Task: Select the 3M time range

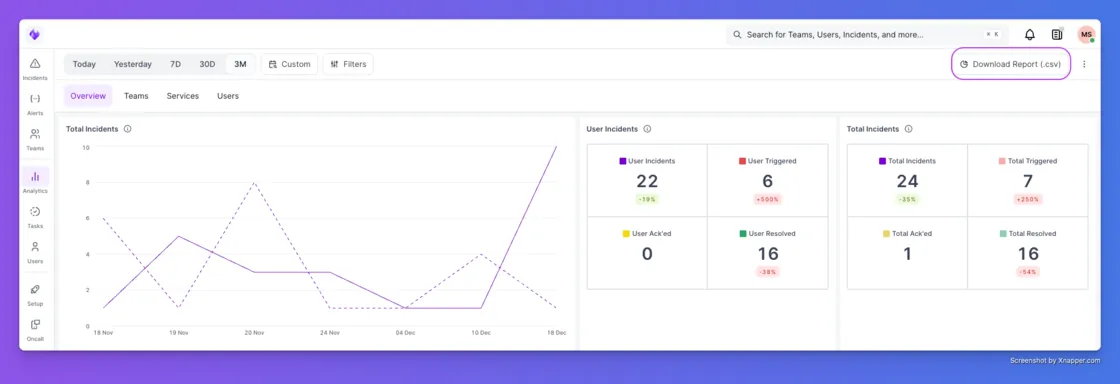Action: [x=240, y=64]
